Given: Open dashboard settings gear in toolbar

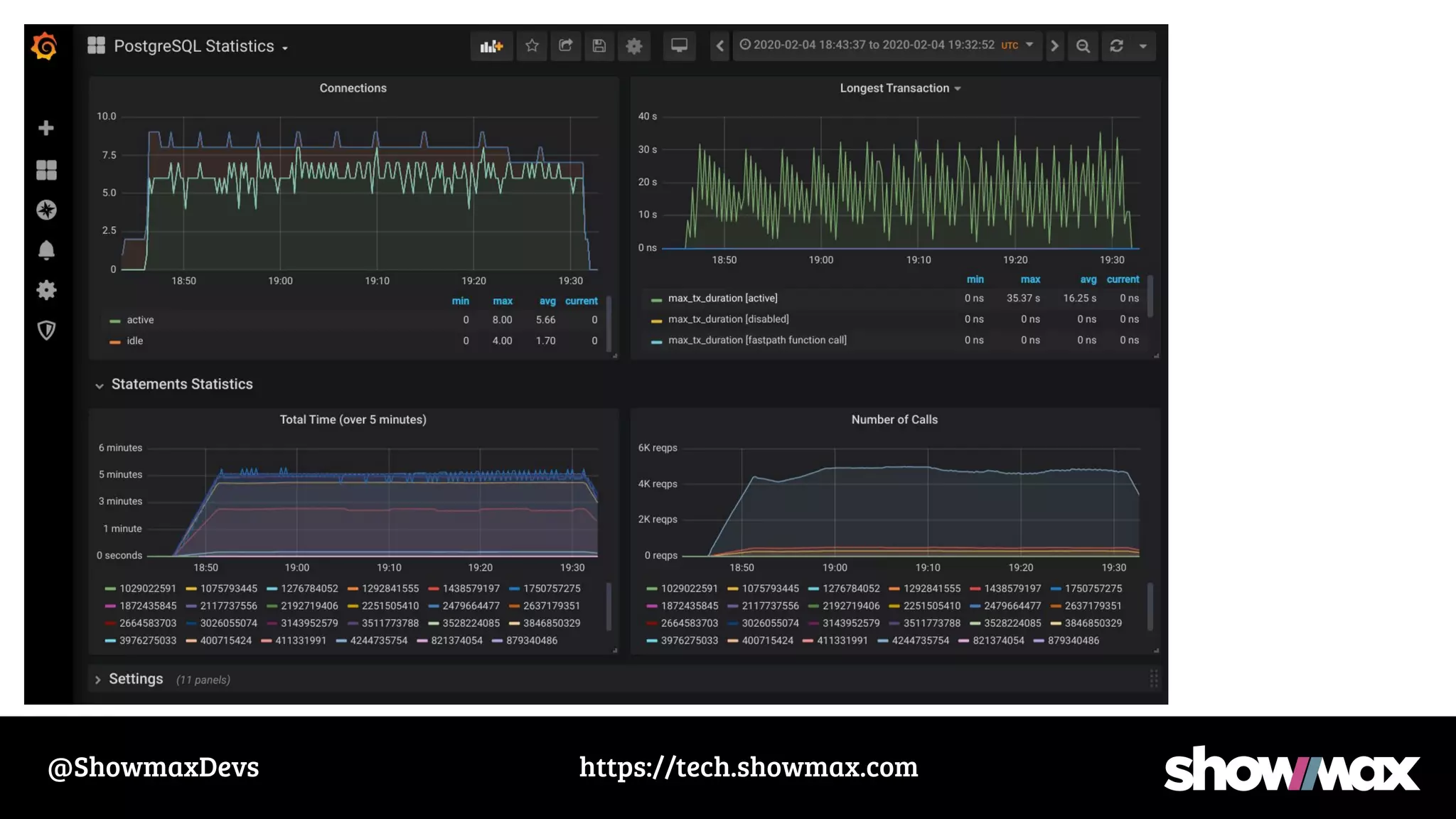Looking at the screenshot, I should coord(634,46).
